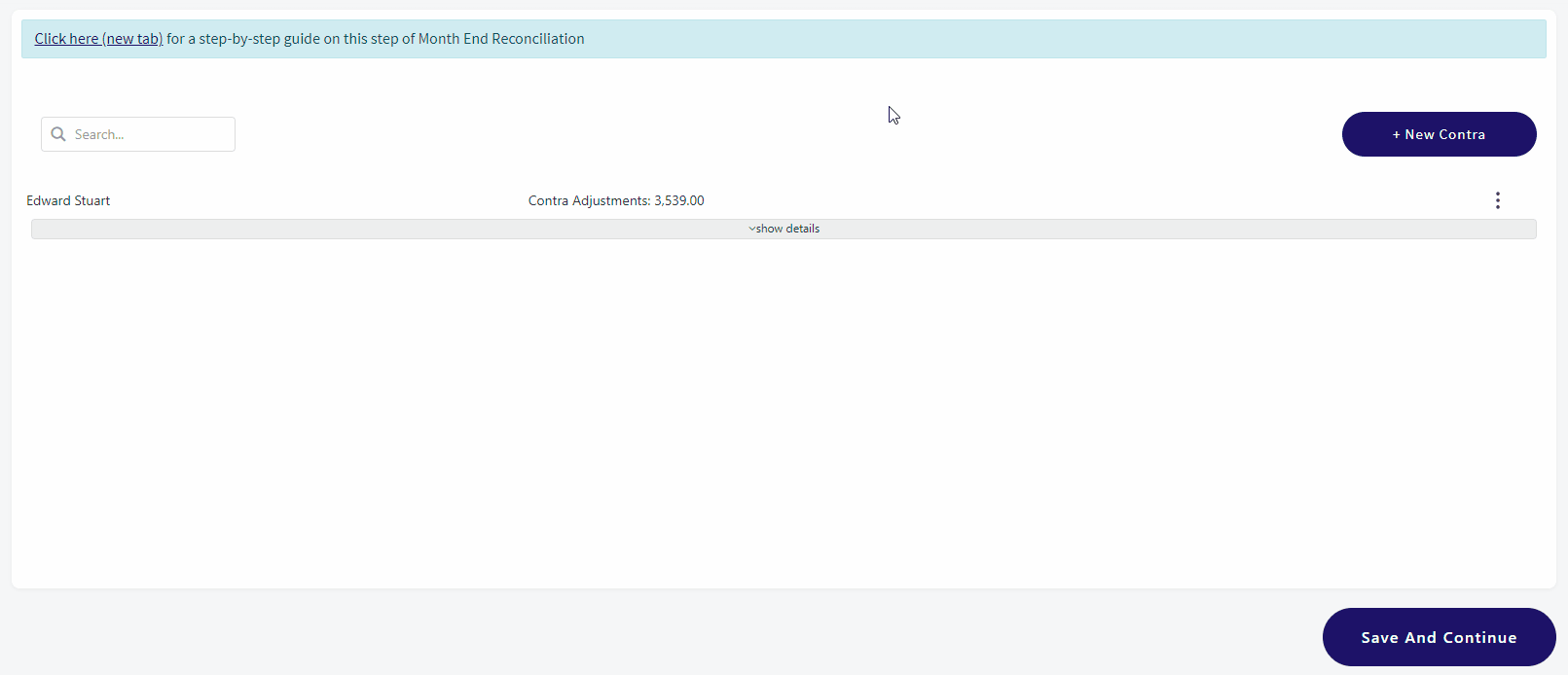Click the '(new tab)' part of guide link
The width and height of the screenshot is (1568, 675).
(132, 39)
